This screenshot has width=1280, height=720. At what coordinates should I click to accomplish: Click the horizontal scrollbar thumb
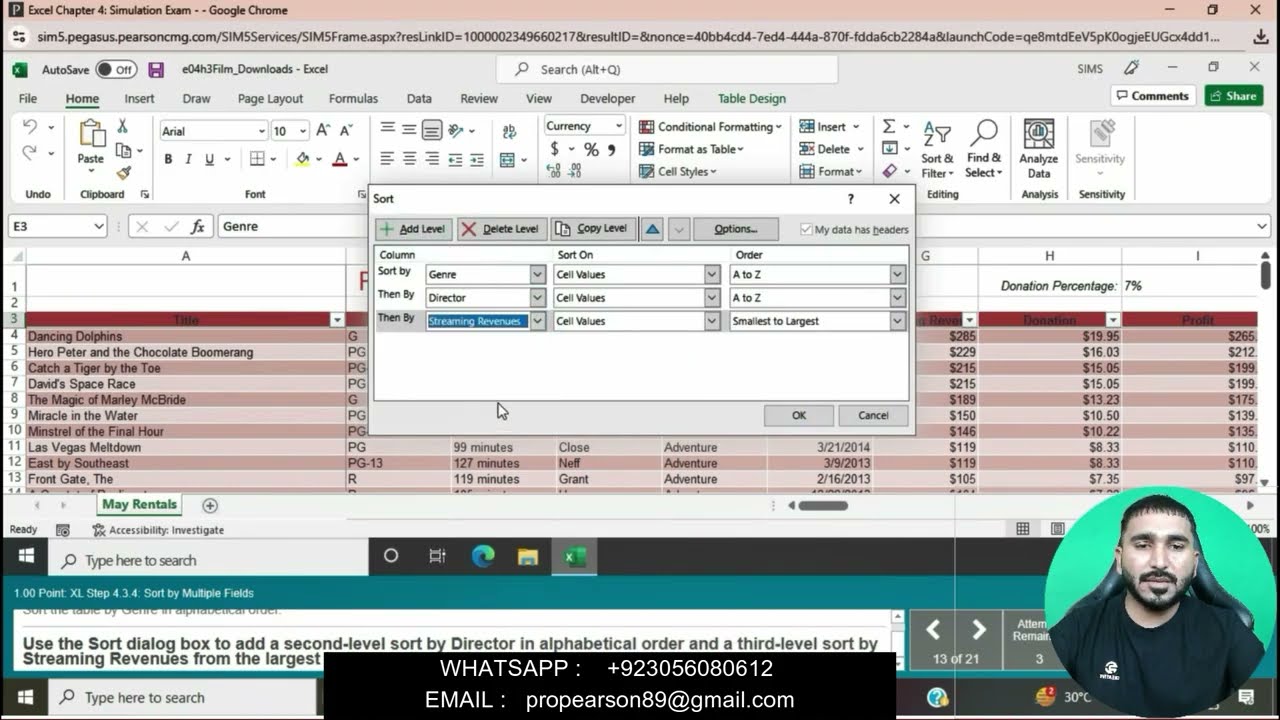click(823, 505)
